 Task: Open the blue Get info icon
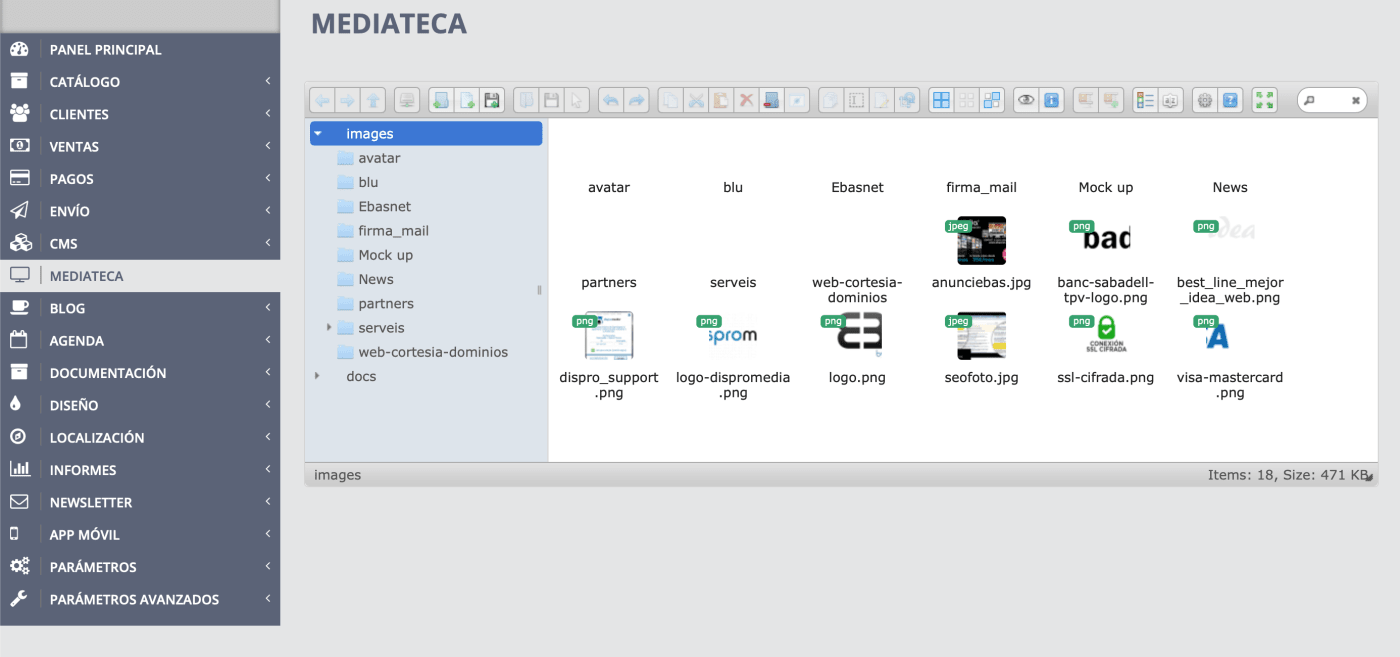tap(1051, 100)
